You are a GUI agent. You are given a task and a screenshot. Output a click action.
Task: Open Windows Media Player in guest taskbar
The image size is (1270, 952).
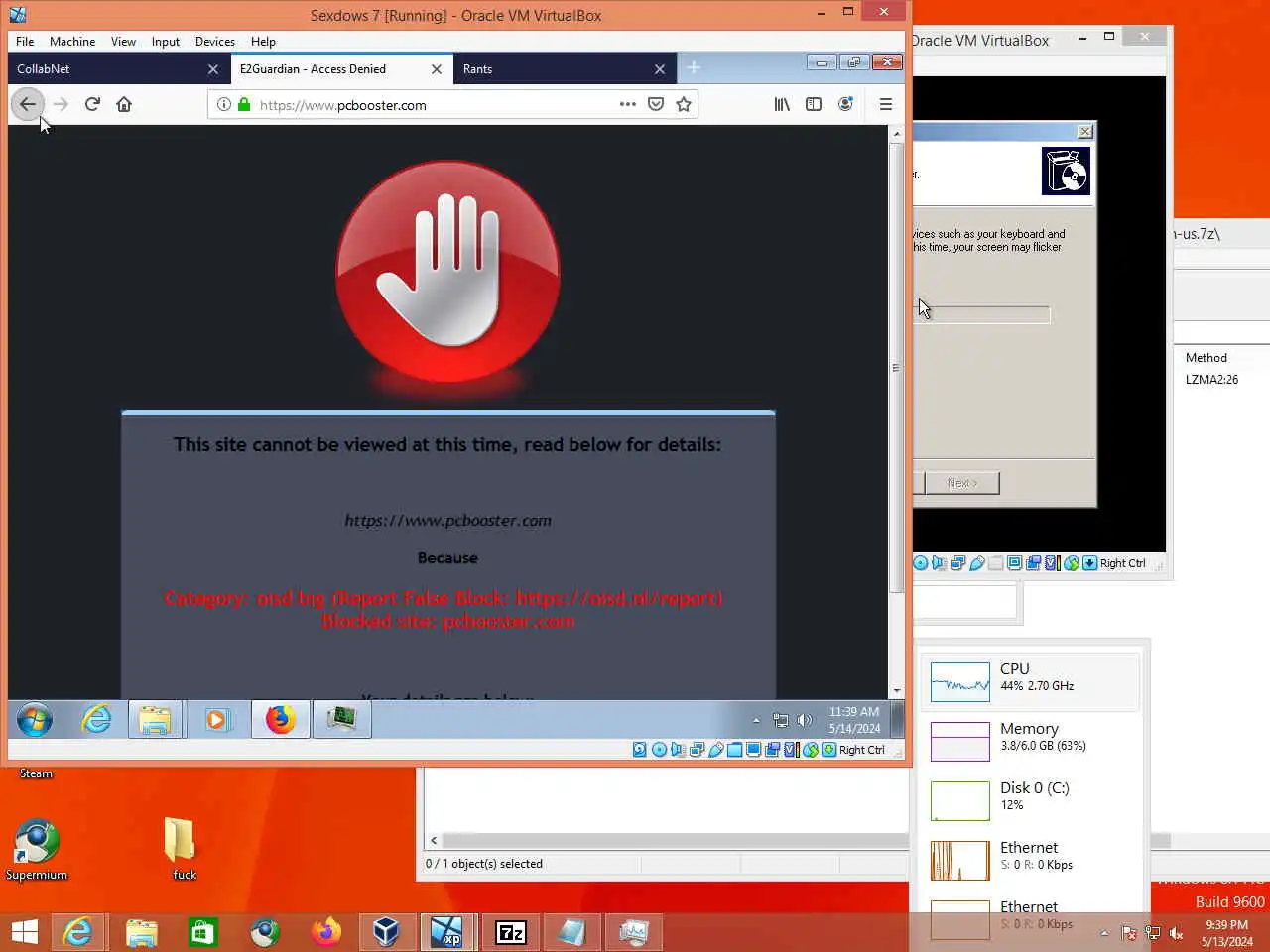pos(216,720)
